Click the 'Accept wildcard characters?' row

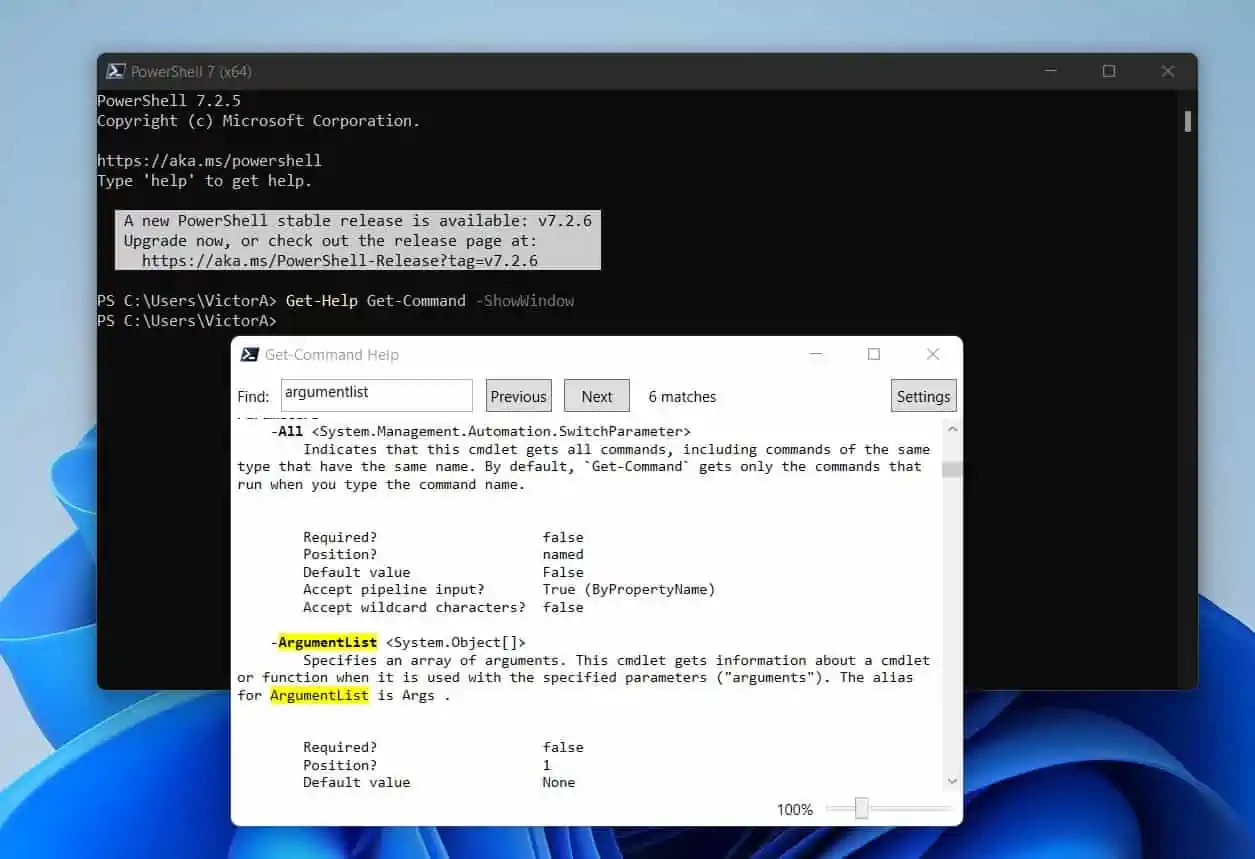(443, 607)
